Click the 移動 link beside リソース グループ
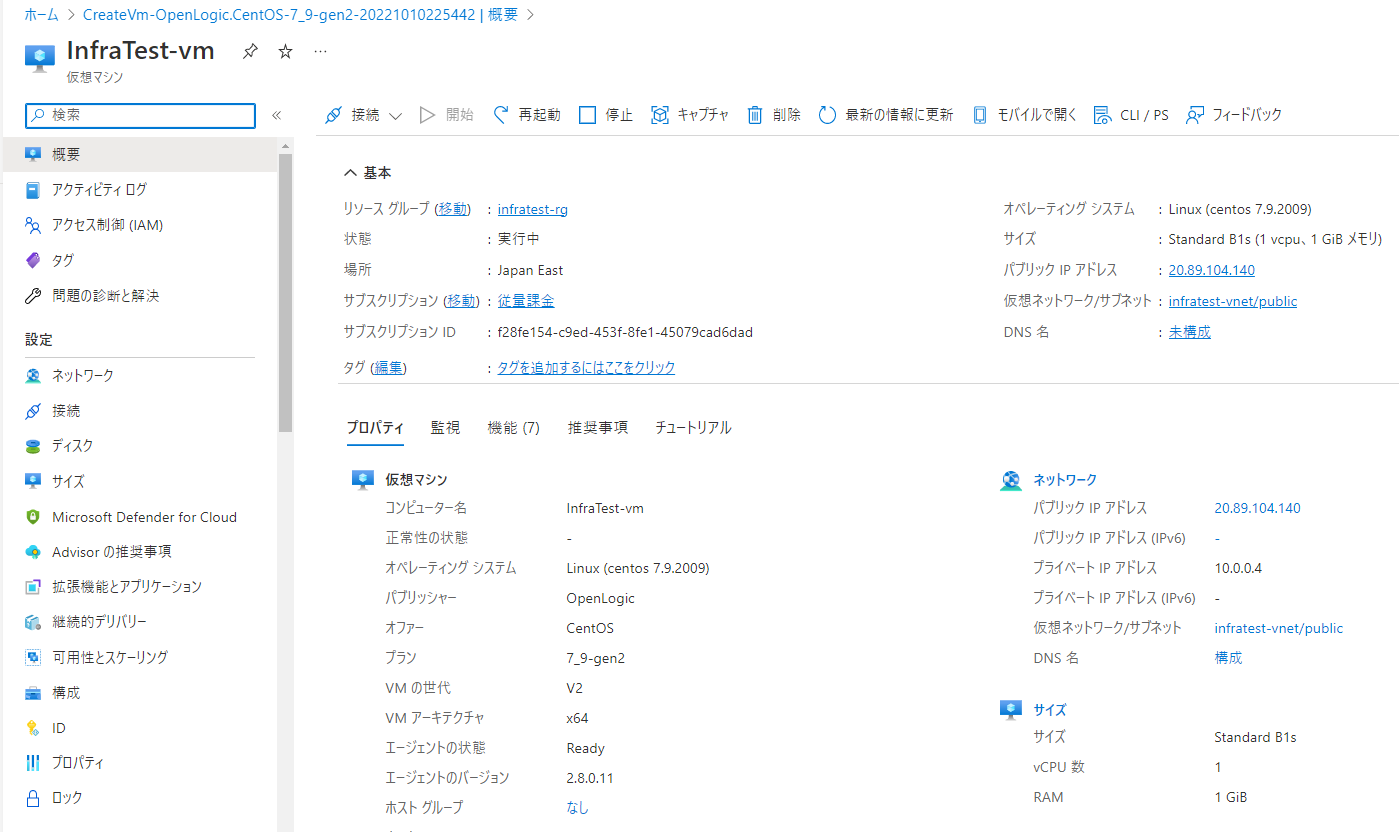1399x832 pixels. (x=452, y=209)
